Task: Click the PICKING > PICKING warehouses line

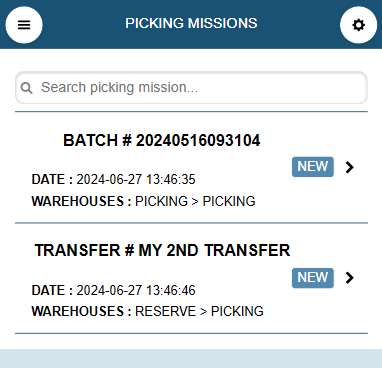Action: click(195, 201)
